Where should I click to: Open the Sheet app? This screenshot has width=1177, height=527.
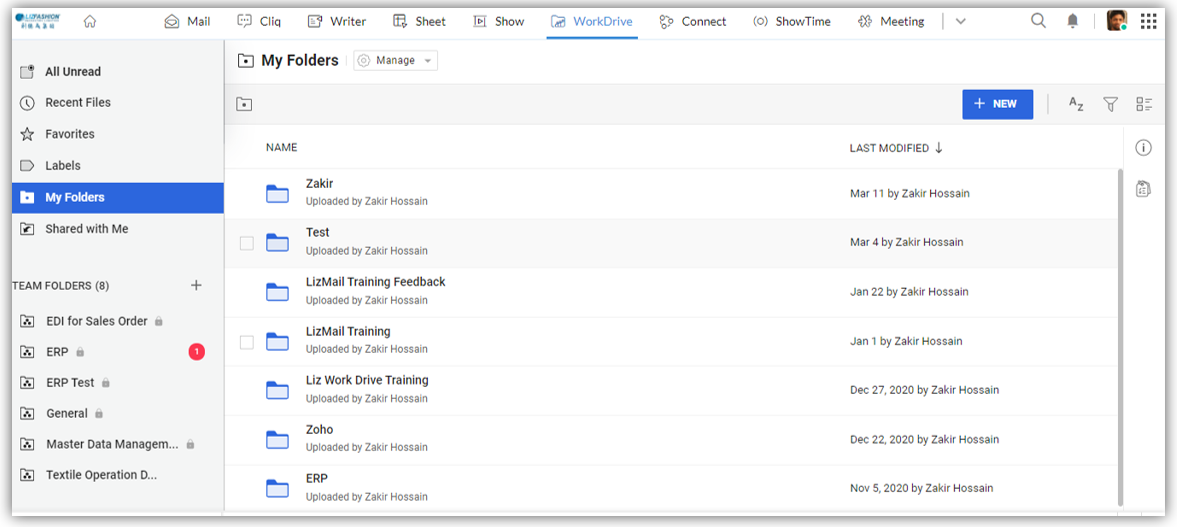pyautogui.click(x=420, y=21)
